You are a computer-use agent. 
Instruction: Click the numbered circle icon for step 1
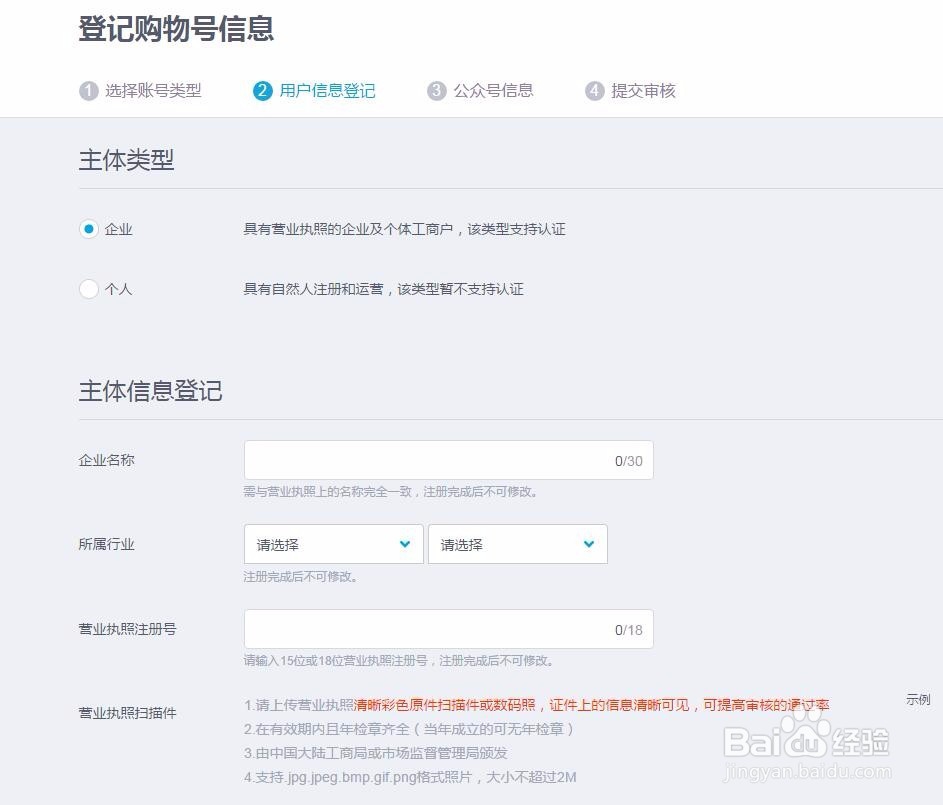(87, 90)
